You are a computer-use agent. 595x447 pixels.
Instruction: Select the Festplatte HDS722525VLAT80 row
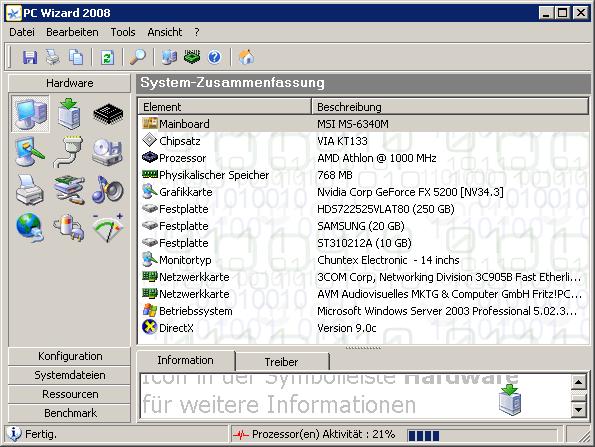pyautogui.click(x=364, y=209)
